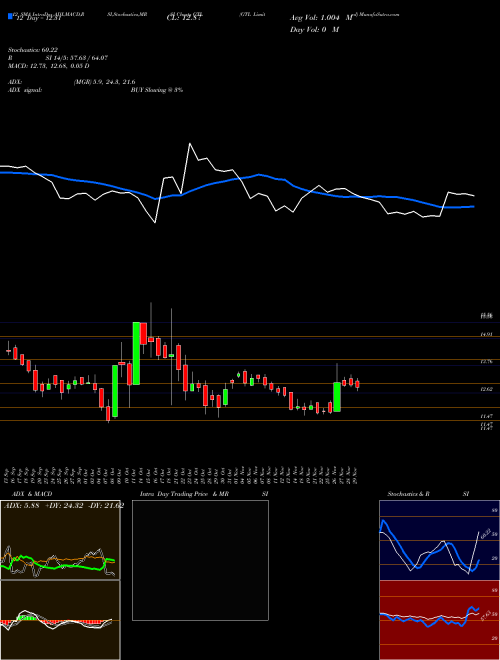Click the '(MGR) 5.9, 24.3, 21.6' ADX values
The width and height of the screenshot is (500, 660).
(x=104, y=82)
